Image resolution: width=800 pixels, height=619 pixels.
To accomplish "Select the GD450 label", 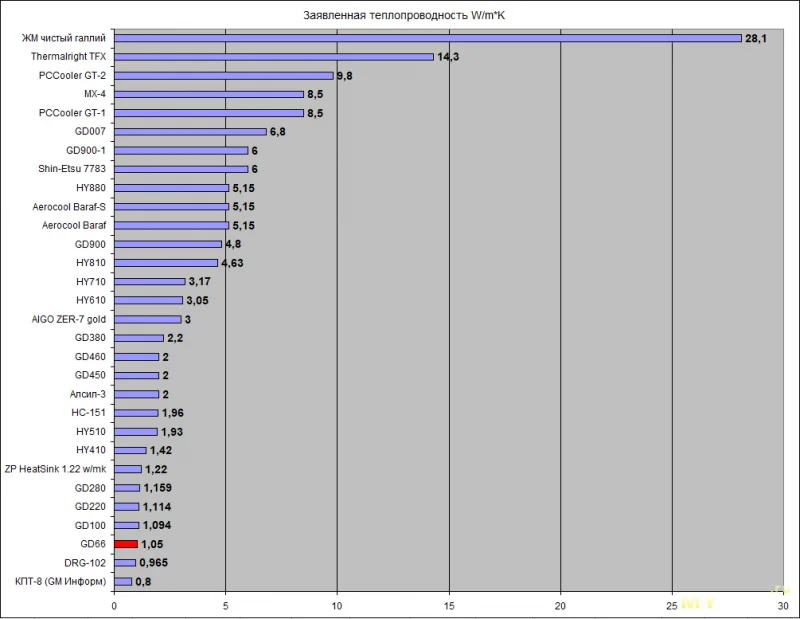I will coord(90,375).
